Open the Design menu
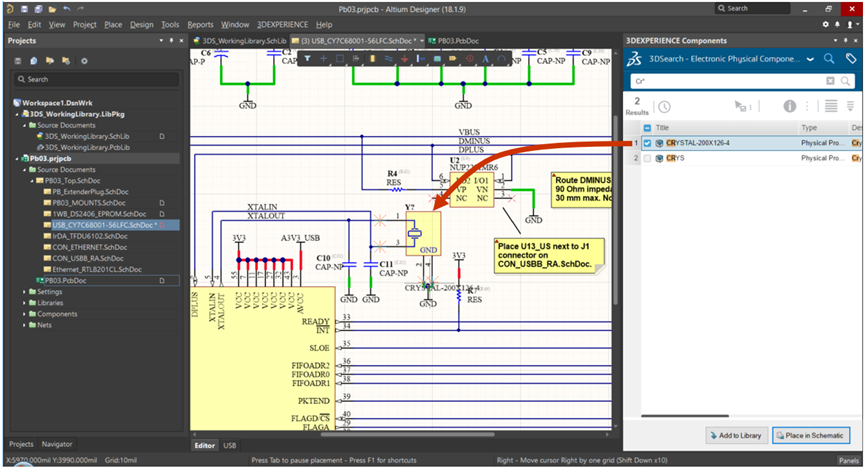 [x=142, y=24]
